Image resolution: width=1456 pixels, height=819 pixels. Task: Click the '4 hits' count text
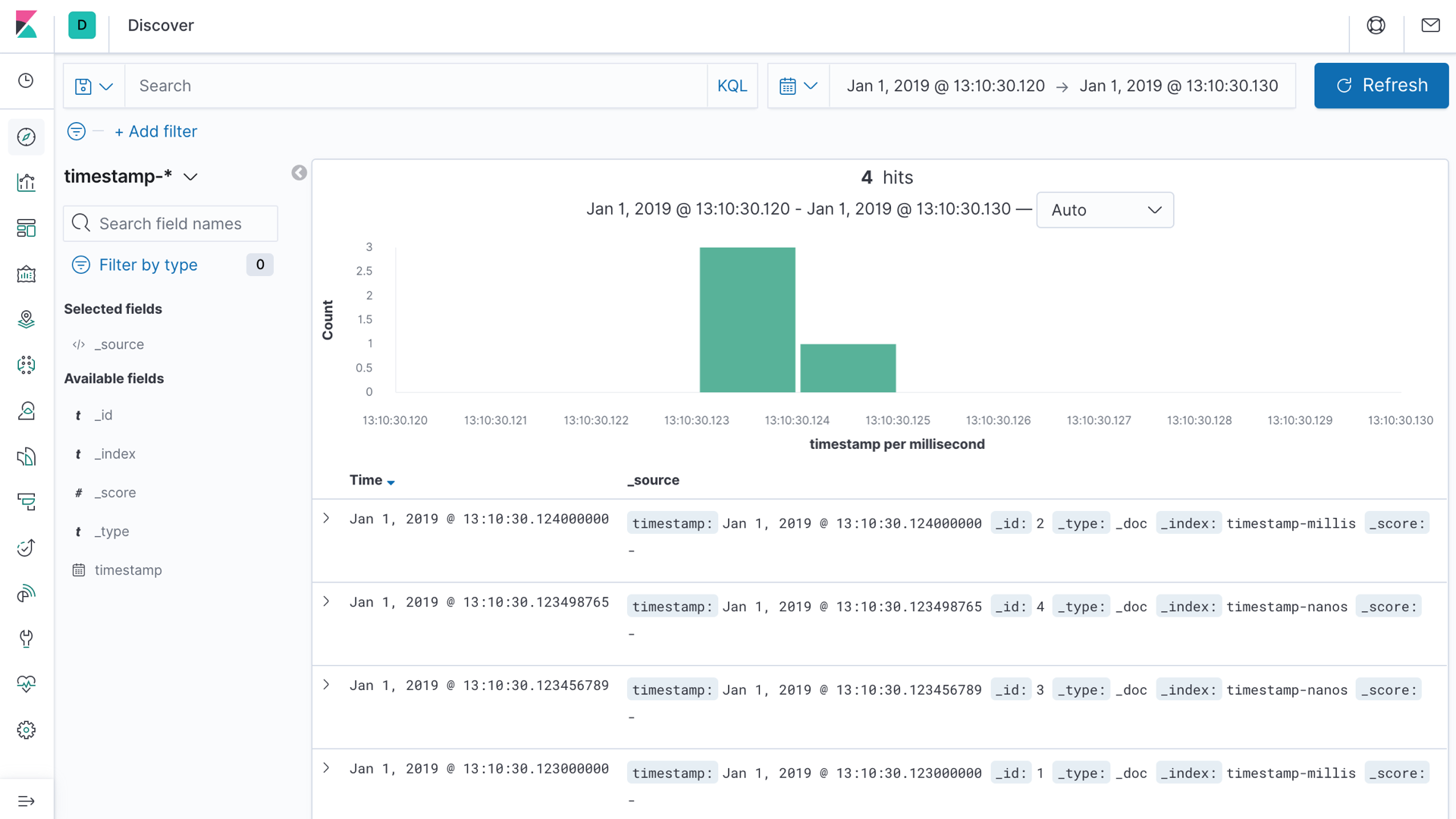(x=886, y=177)
